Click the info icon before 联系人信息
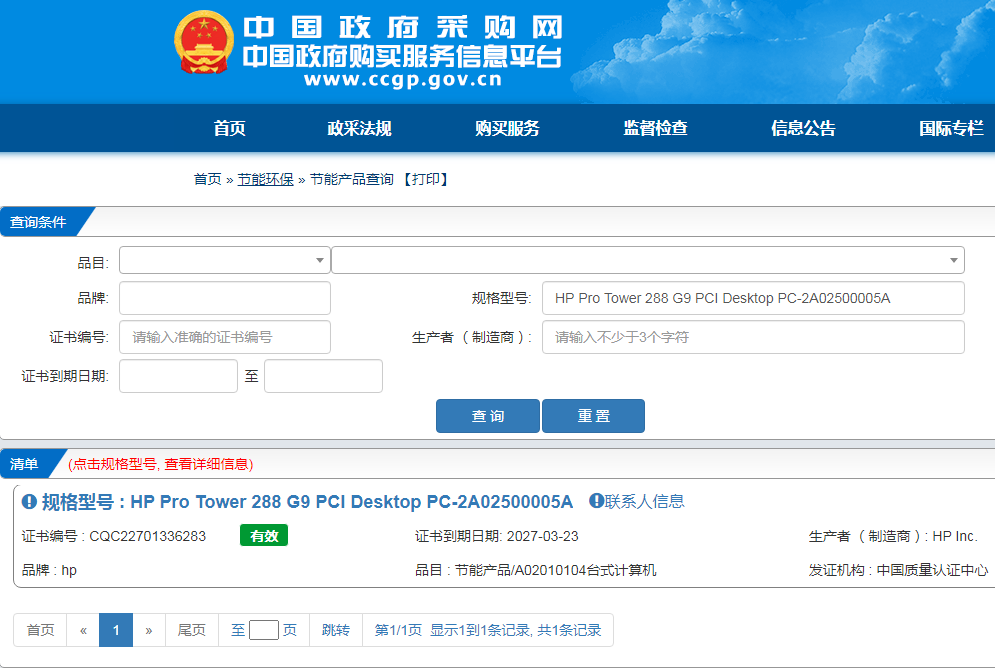The image size is (995, 668). click(596, 501)
